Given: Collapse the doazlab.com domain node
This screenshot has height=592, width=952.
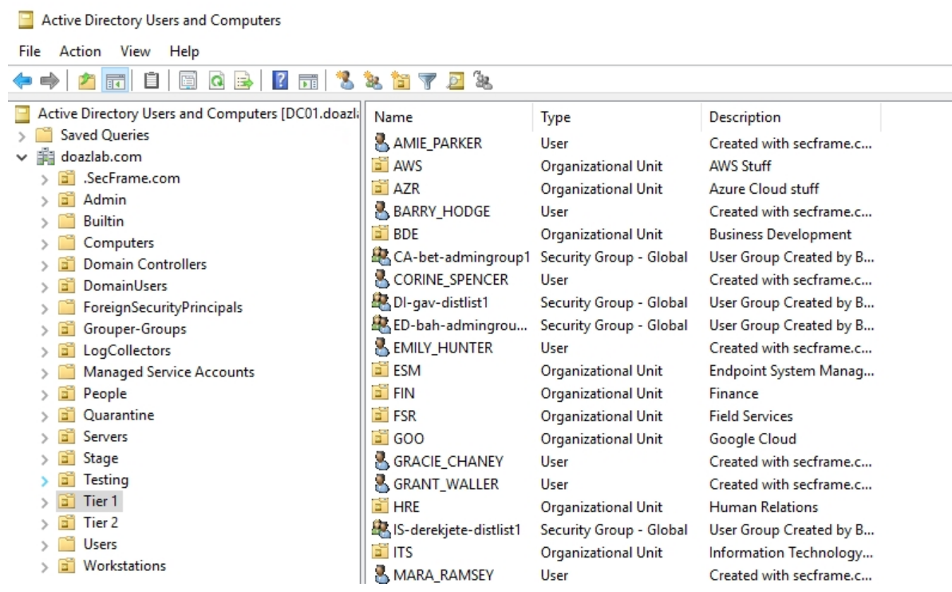Looking at the screenshot, I should pyautogui.click(x=22, y=157).
